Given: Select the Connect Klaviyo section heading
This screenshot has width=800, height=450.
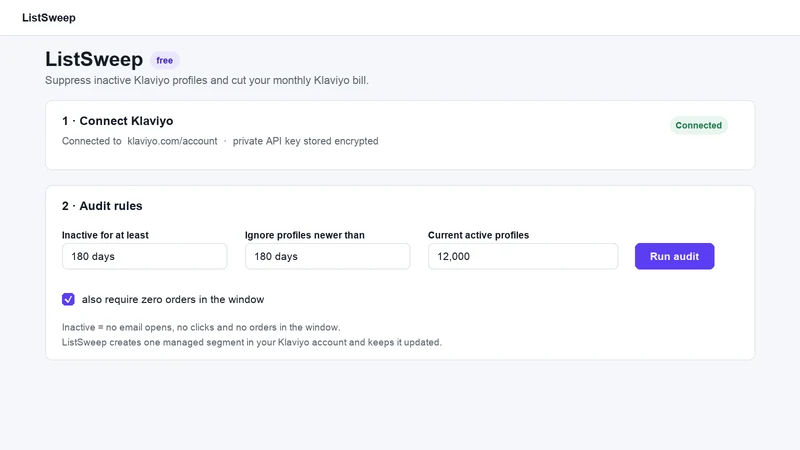Looking at the screenshot, I should tap(117, 121).
